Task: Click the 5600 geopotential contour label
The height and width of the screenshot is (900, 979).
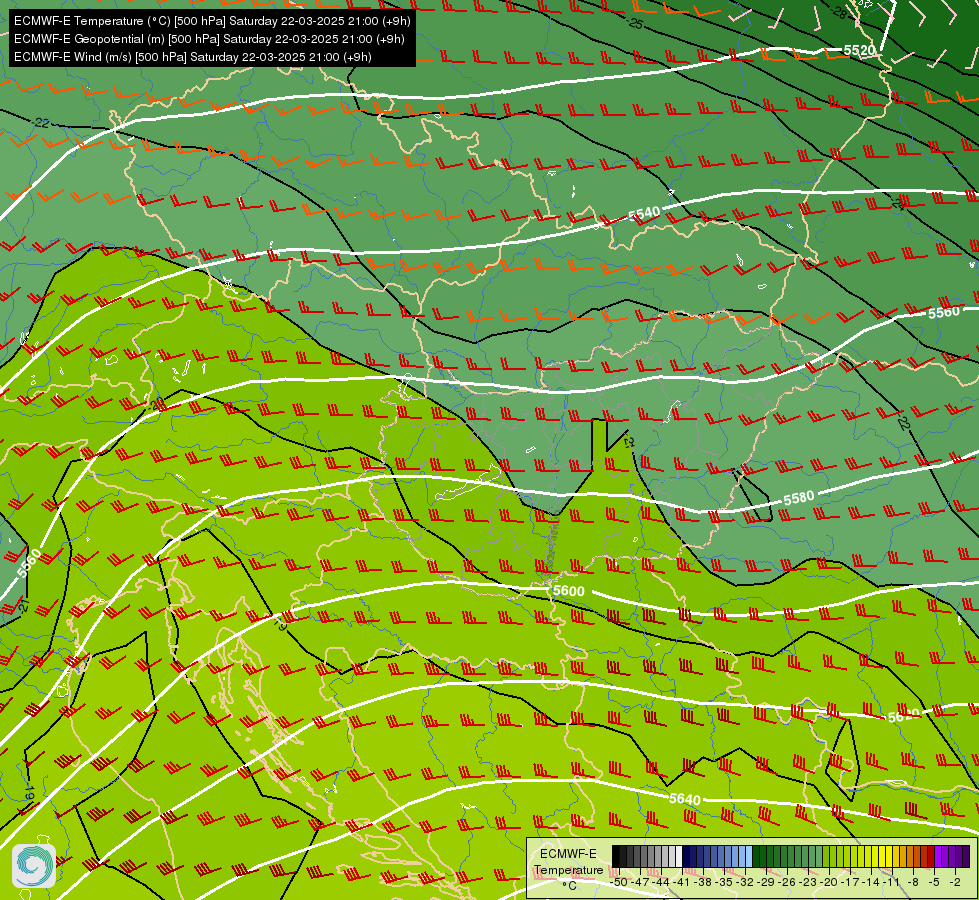Action: 568,591
